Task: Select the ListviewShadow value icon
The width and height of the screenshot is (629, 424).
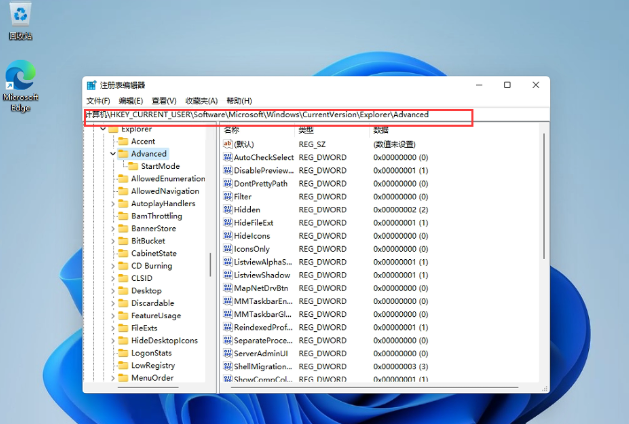Action: 228,275
